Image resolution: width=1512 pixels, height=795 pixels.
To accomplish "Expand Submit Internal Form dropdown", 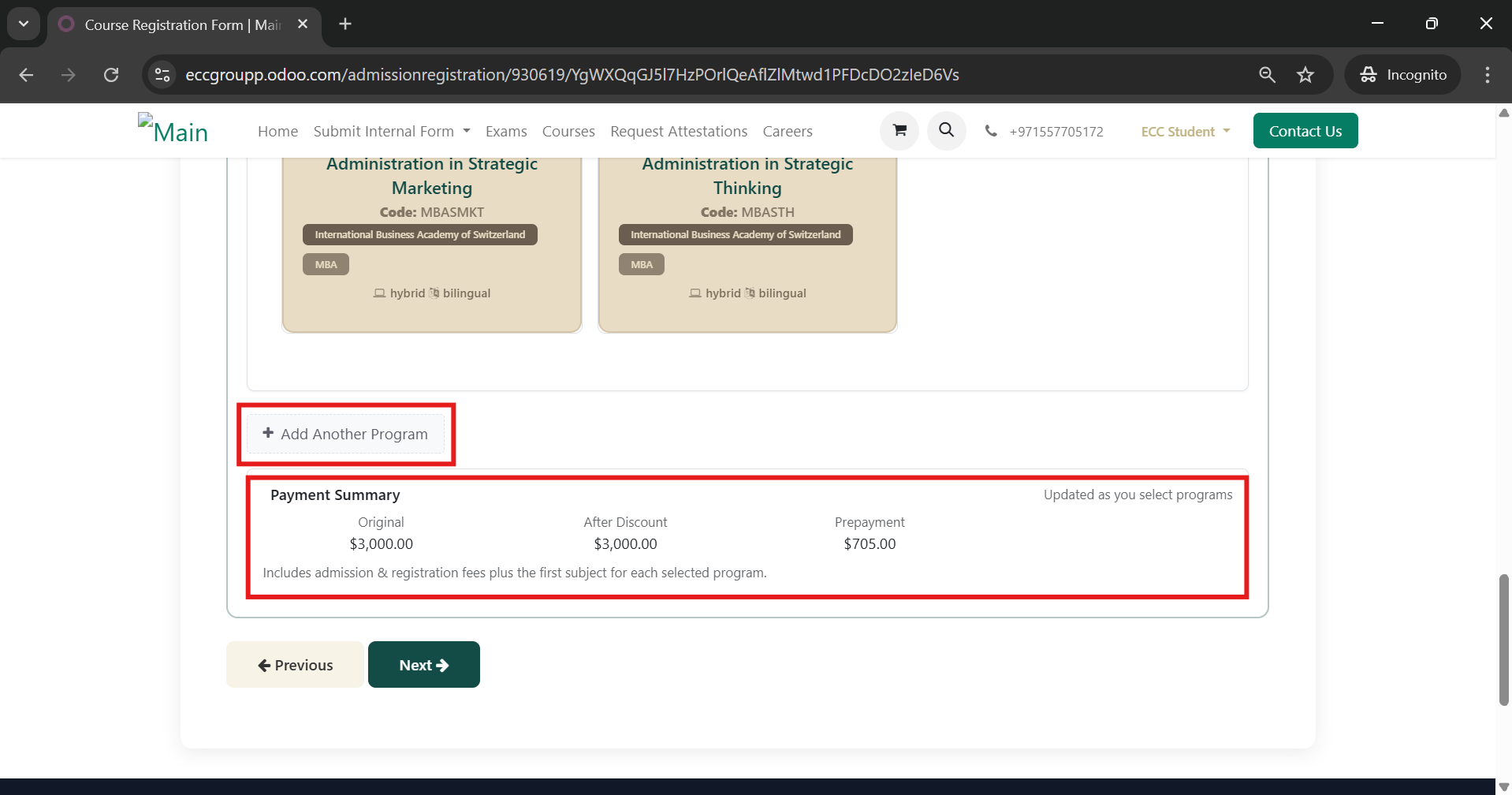I will pyautogui.click(x=391, y=132).
